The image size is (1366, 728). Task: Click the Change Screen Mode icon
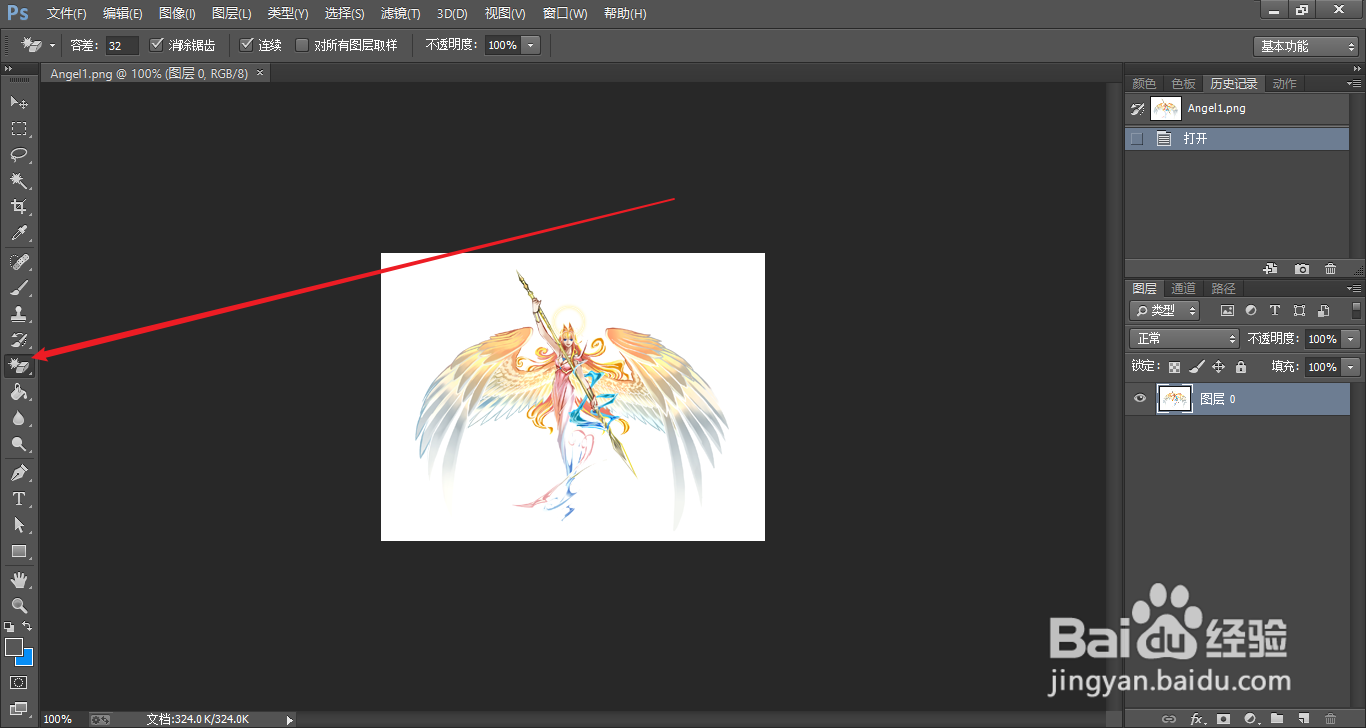(x=19, y=709)
